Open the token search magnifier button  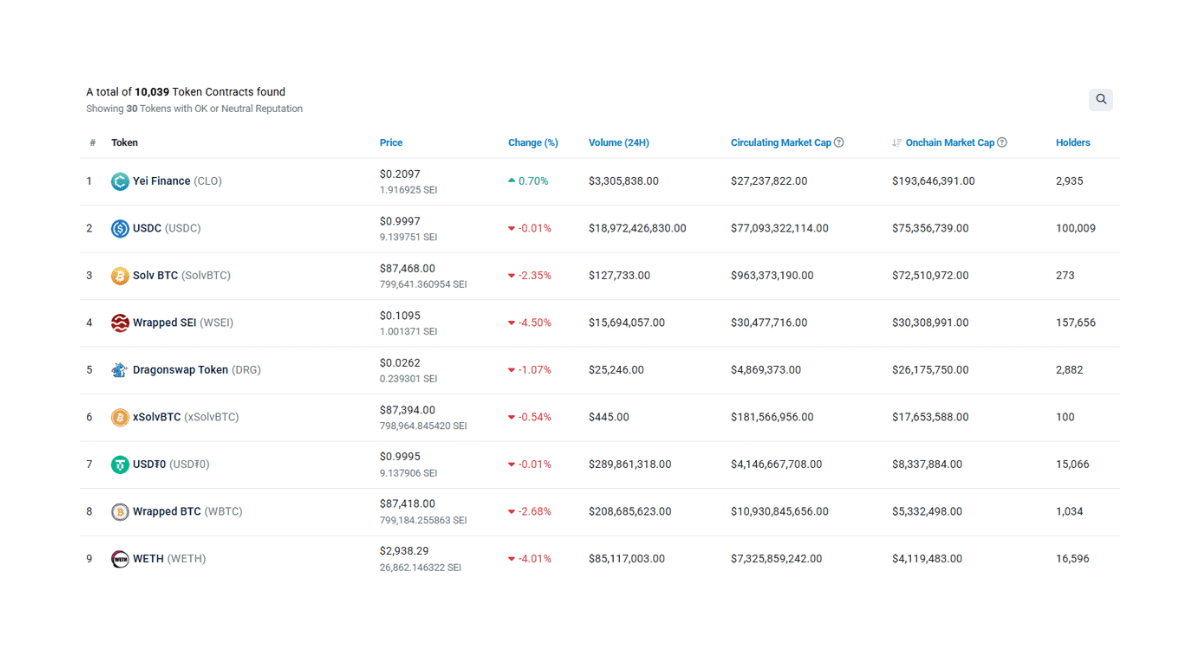[1100, 99]
